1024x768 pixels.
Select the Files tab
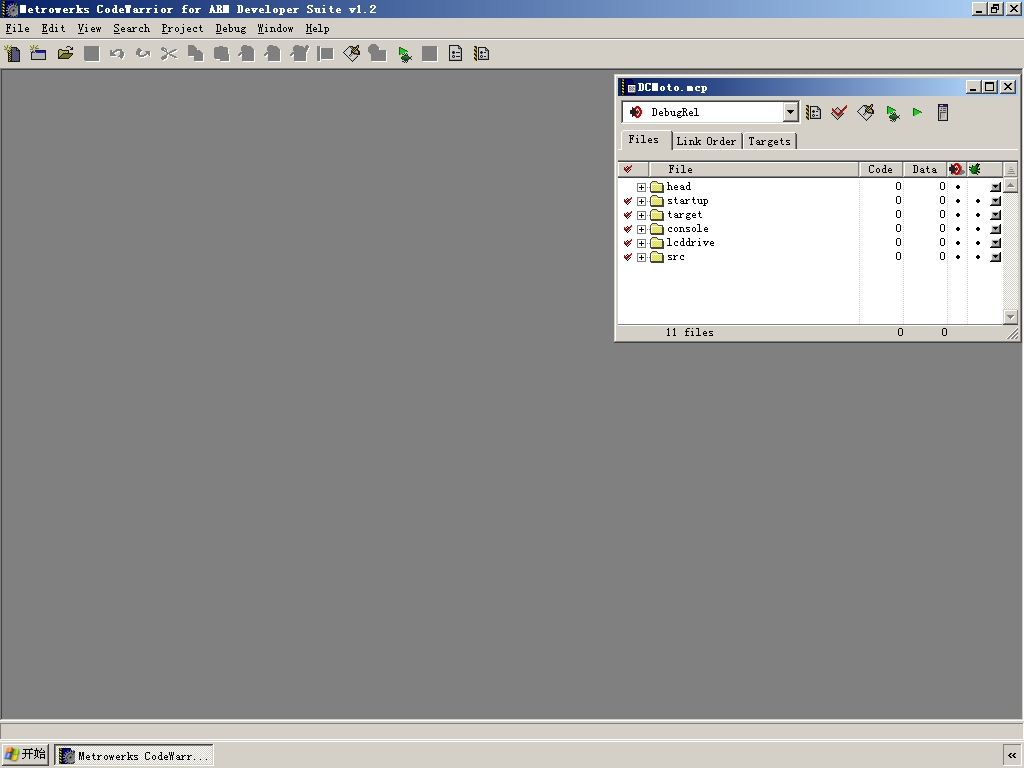[644, 140]
